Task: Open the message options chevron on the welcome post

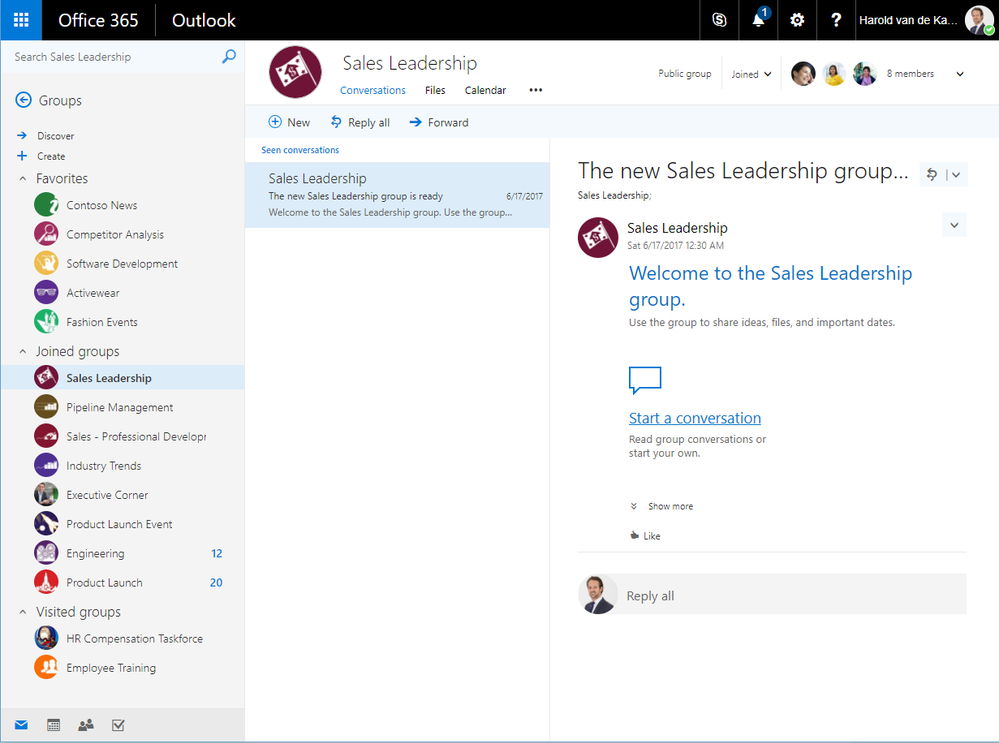Action: [954, 225]
